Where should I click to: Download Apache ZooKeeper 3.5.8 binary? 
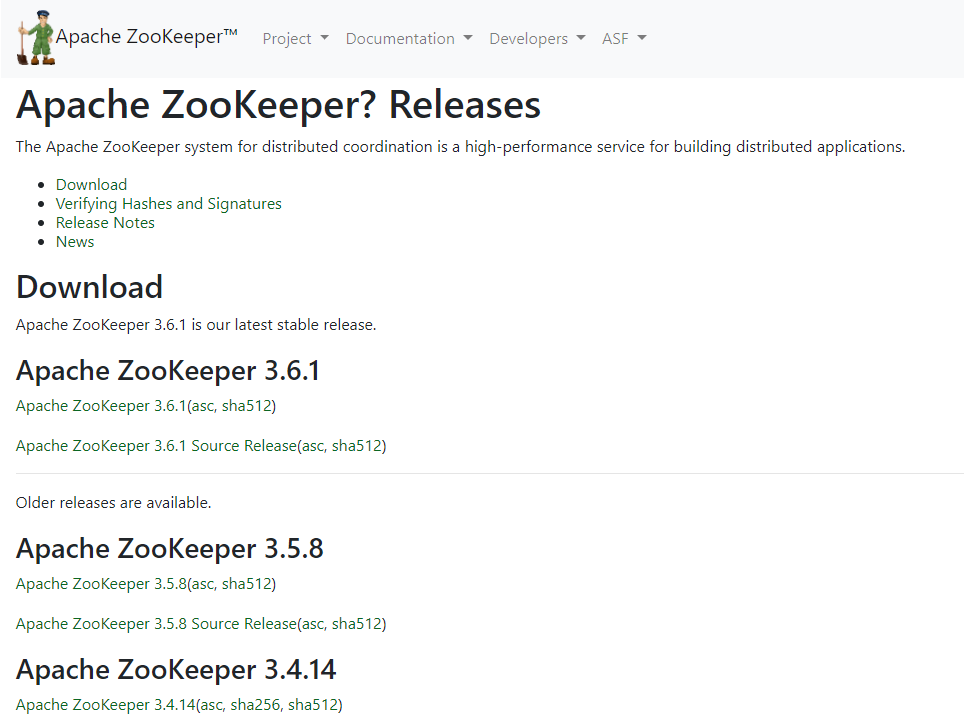pyautogui.click(x=101, y=584)
